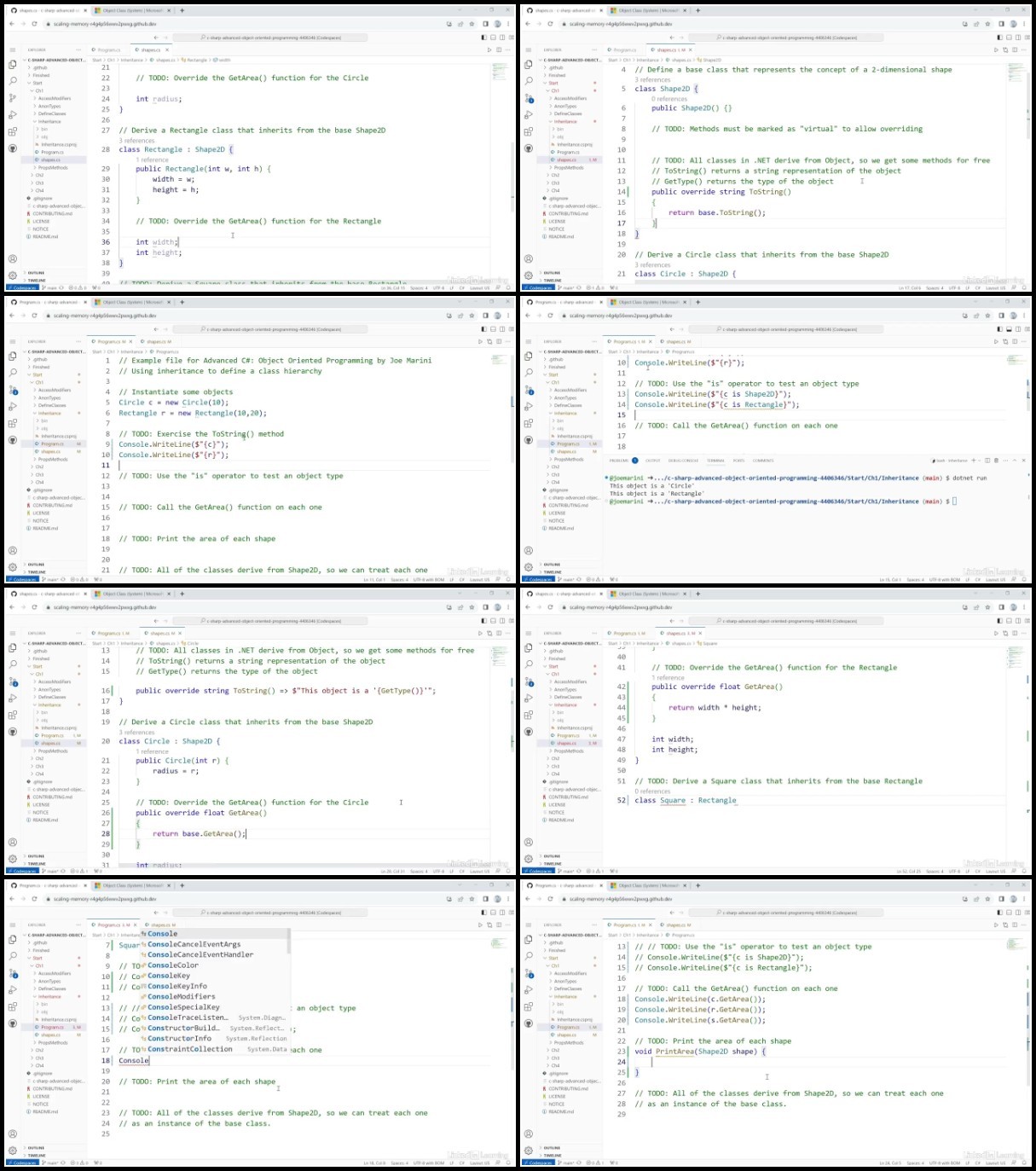Switch to shapes.cs tab in the Joe Marini header frame
Viewport: 1036px width, 1171px height.
pyautogui.click(x=159, y=341)
